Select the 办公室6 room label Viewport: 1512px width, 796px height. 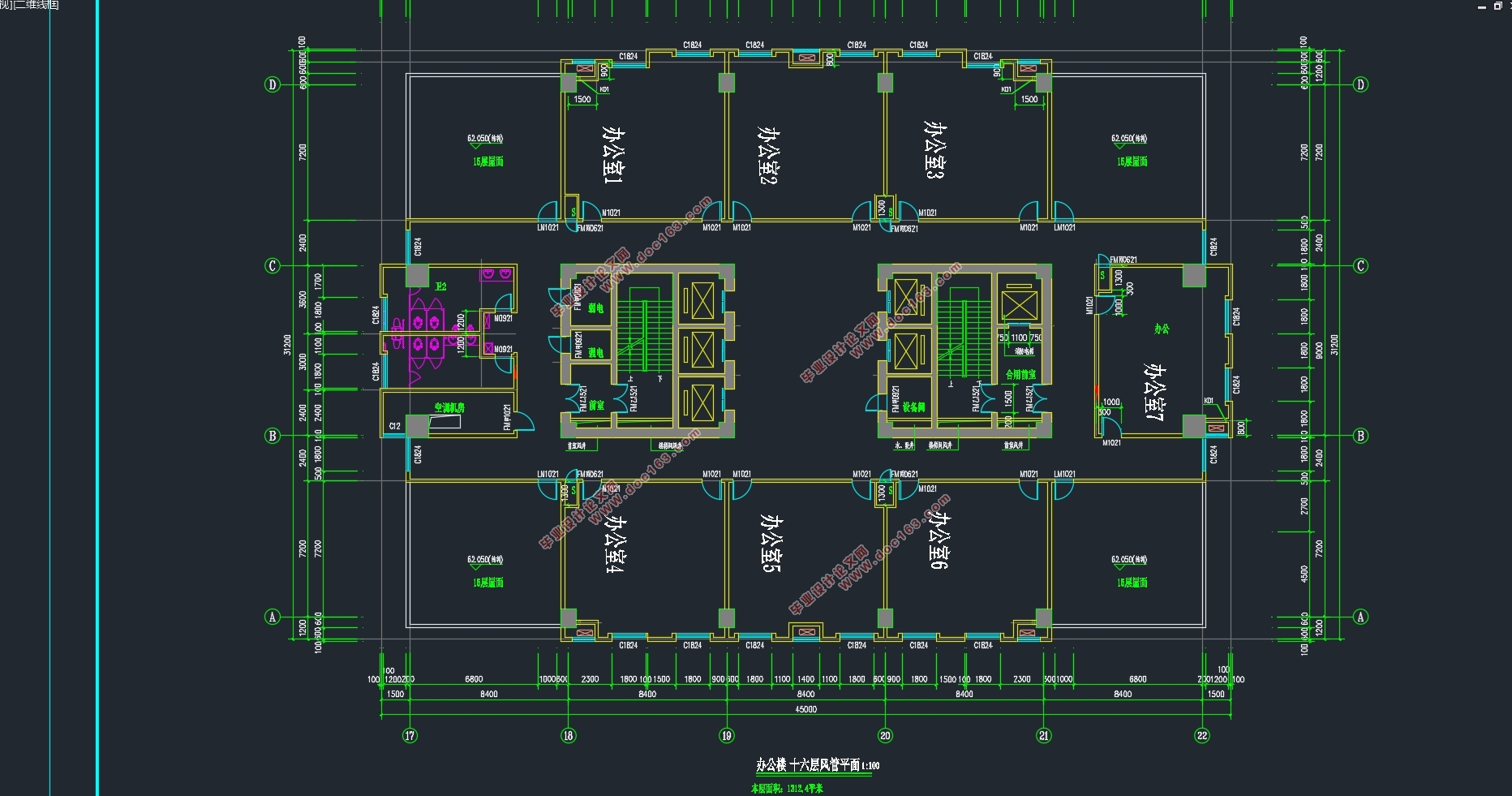click(939, 540)
